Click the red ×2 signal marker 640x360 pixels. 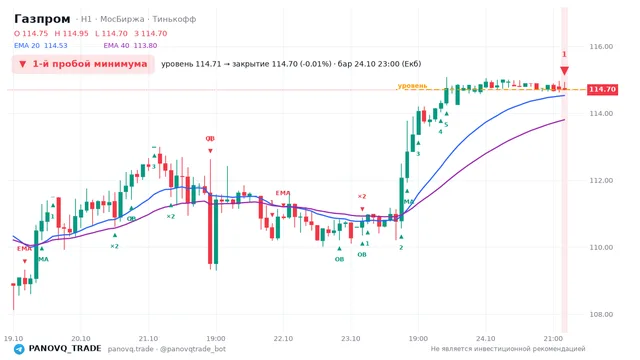[362, 196]
